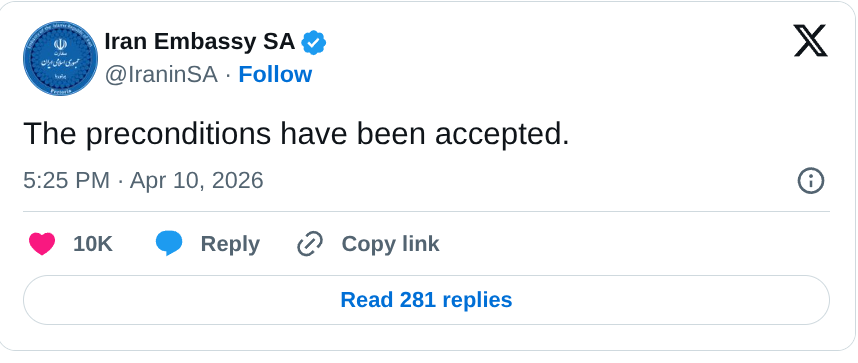Screen dimensions: 858x363
Task: Open Read 281 replies
Action: point(426,300)
